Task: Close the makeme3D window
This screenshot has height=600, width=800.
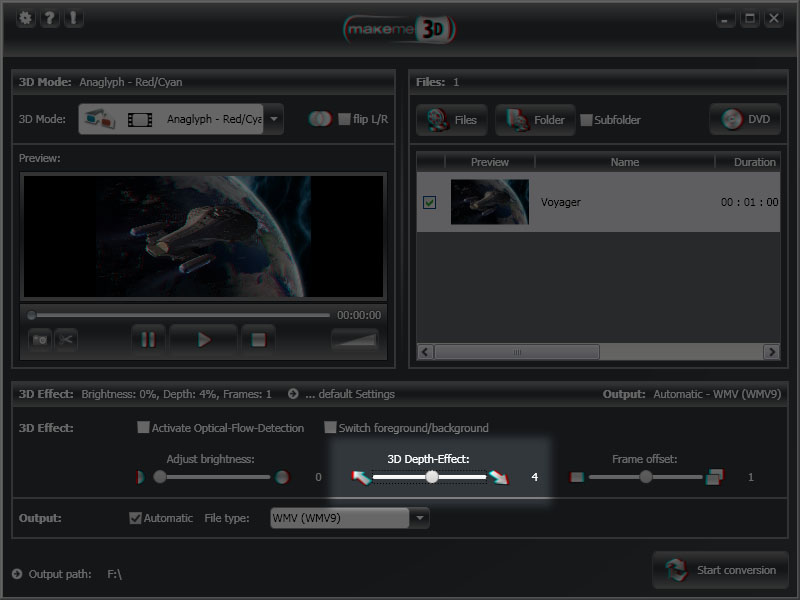Action: [x=774, y=19]
